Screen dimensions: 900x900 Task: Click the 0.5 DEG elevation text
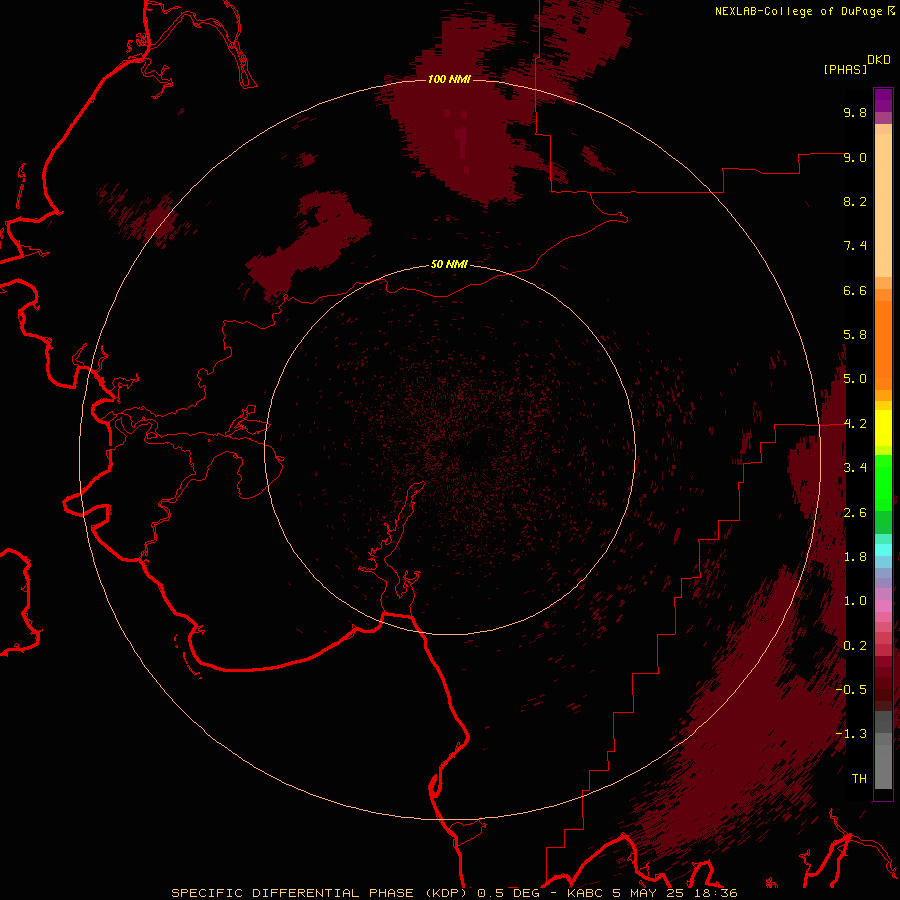[x=509, y=893]
